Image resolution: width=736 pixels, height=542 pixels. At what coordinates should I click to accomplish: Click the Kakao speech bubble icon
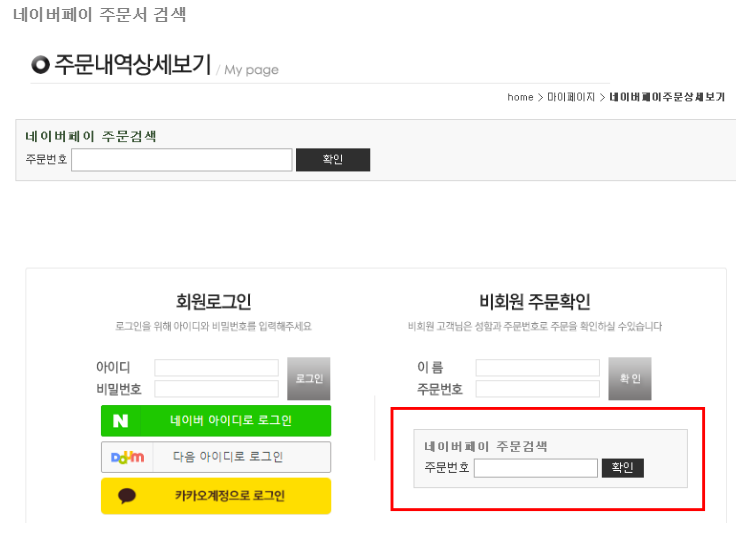tap(127, 495)
